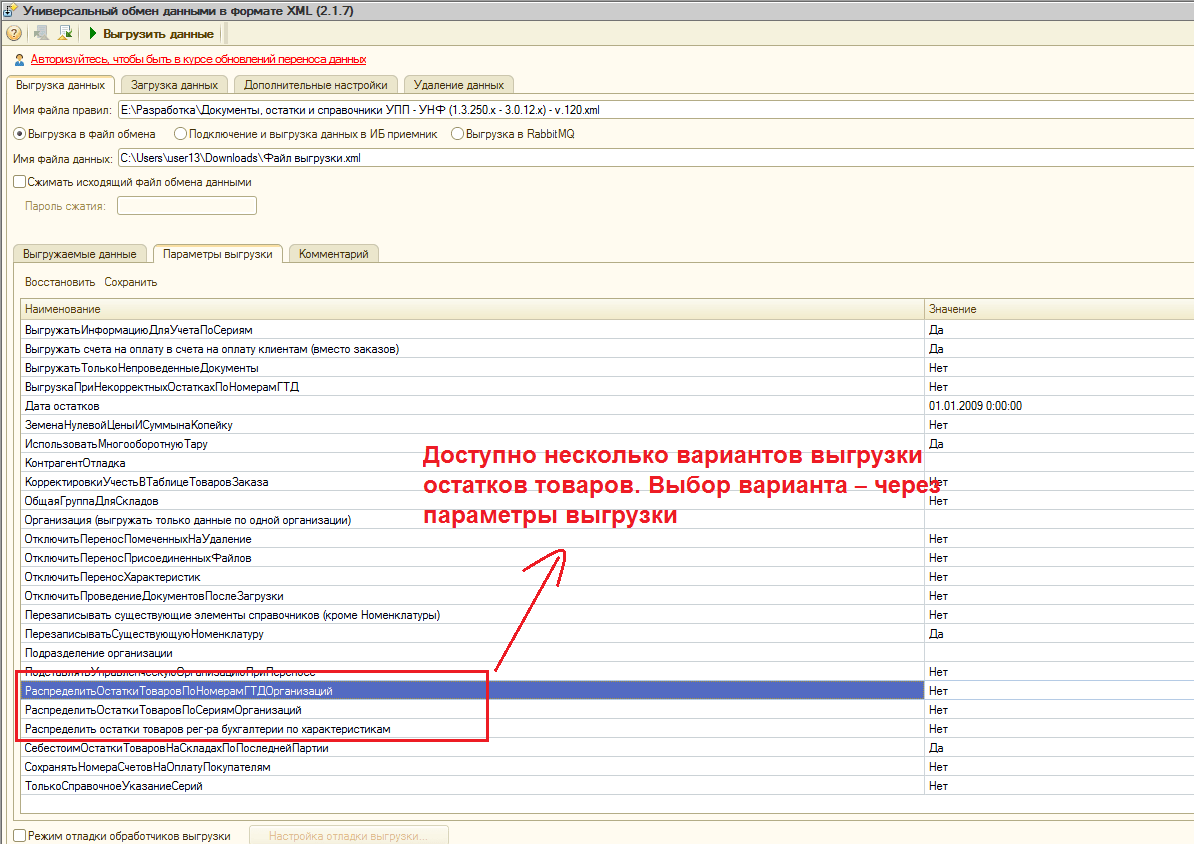This screenshot has width=1194, height=844.
Task: Open the Комментарий tab
Action: pyautogui.click(x=334, y=254)
